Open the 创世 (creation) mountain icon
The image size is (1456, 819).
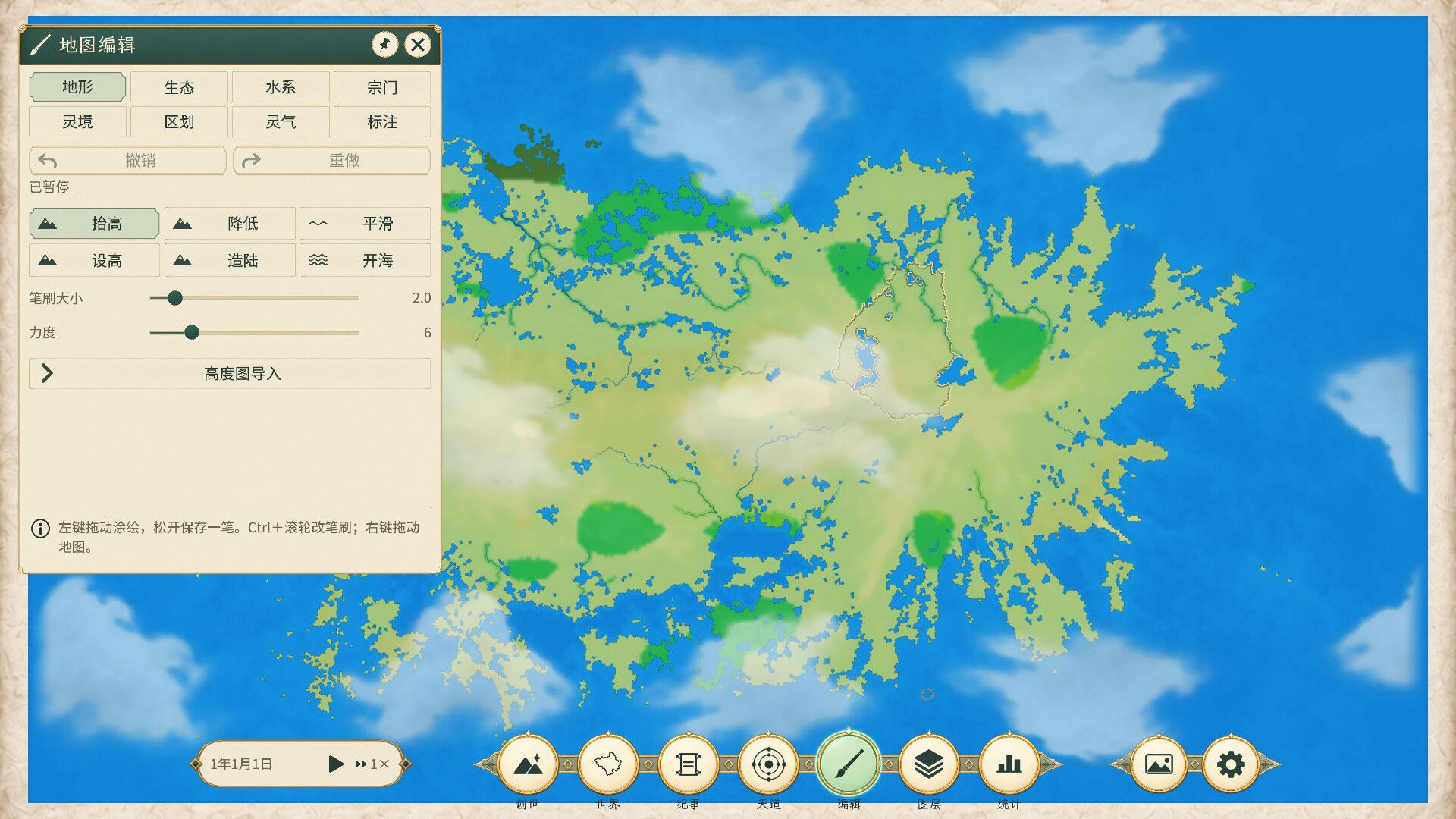click(528, 764)
